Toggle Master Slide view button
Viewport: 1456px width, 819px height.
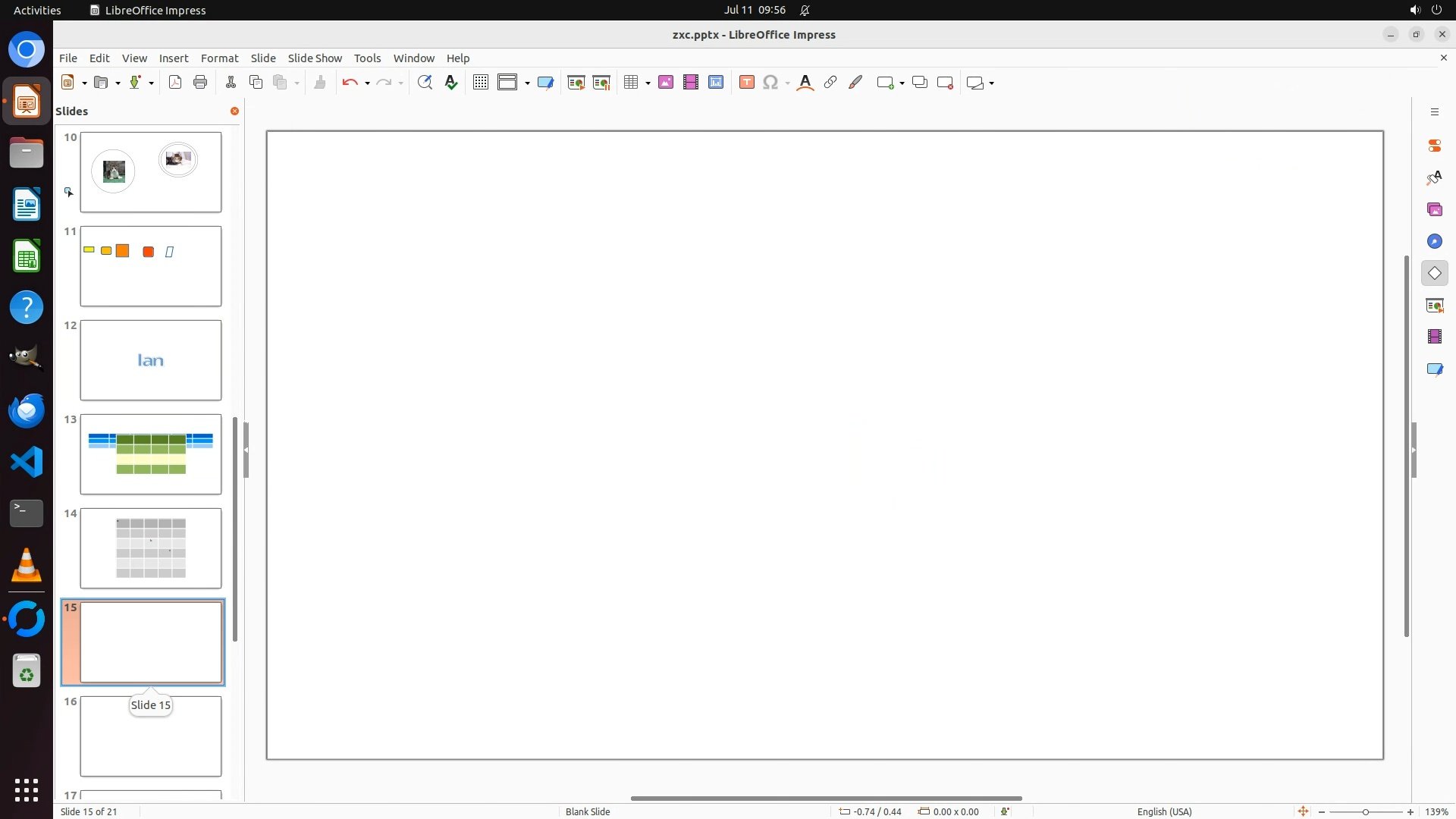(x=545, y=83)
